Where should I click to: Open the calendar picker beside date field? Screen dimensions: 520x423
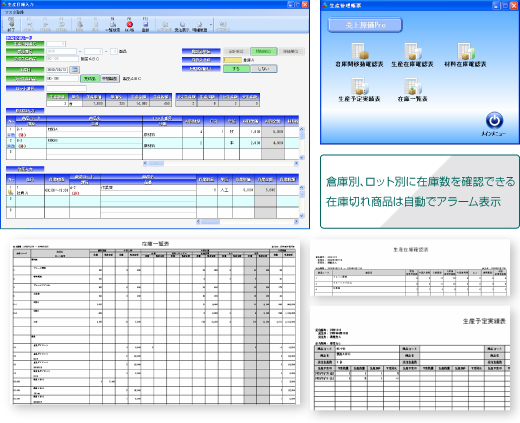pos(75,70)
